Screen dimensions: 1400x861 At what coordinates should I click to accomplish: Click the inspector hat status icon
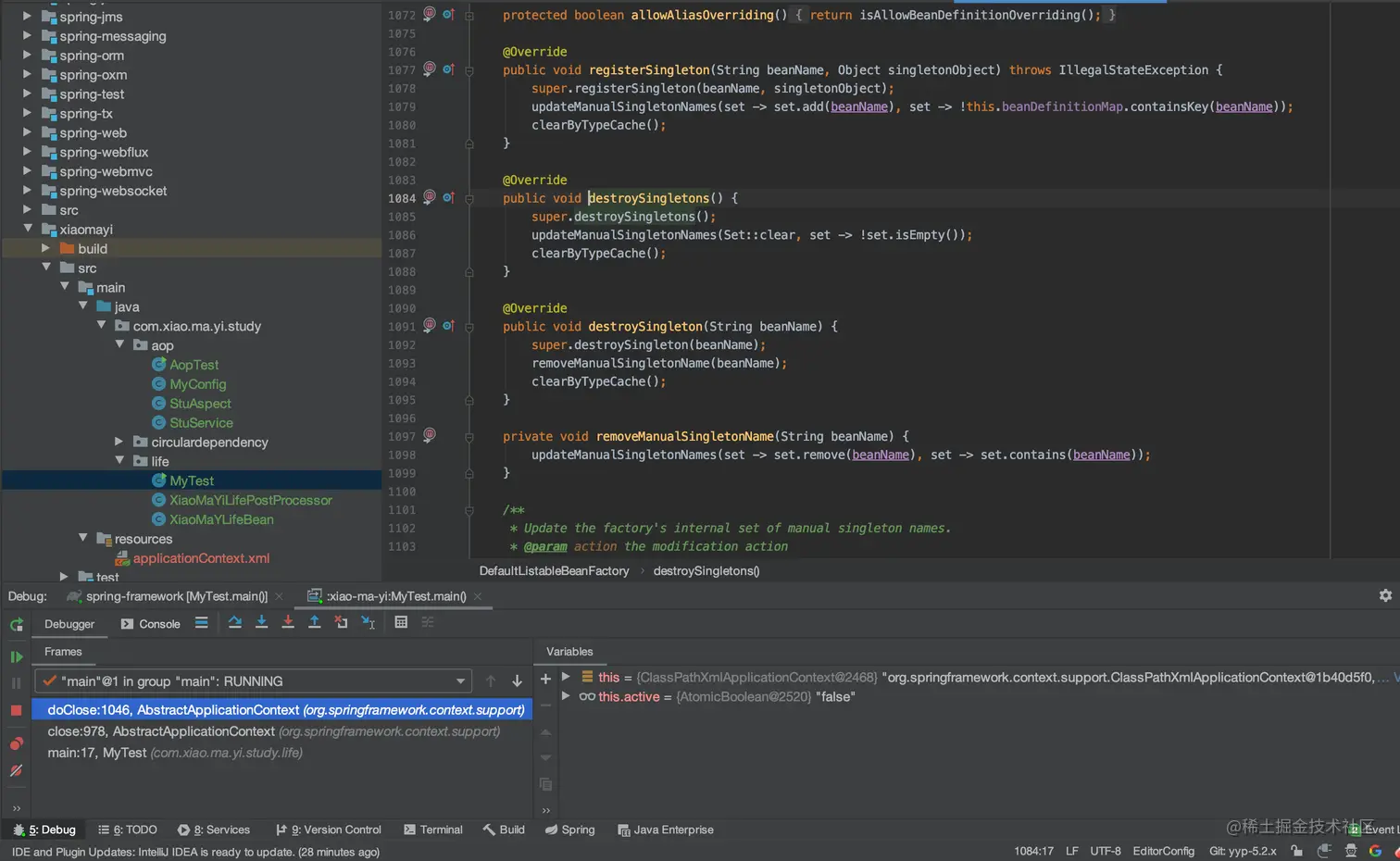pos(1351,851)
